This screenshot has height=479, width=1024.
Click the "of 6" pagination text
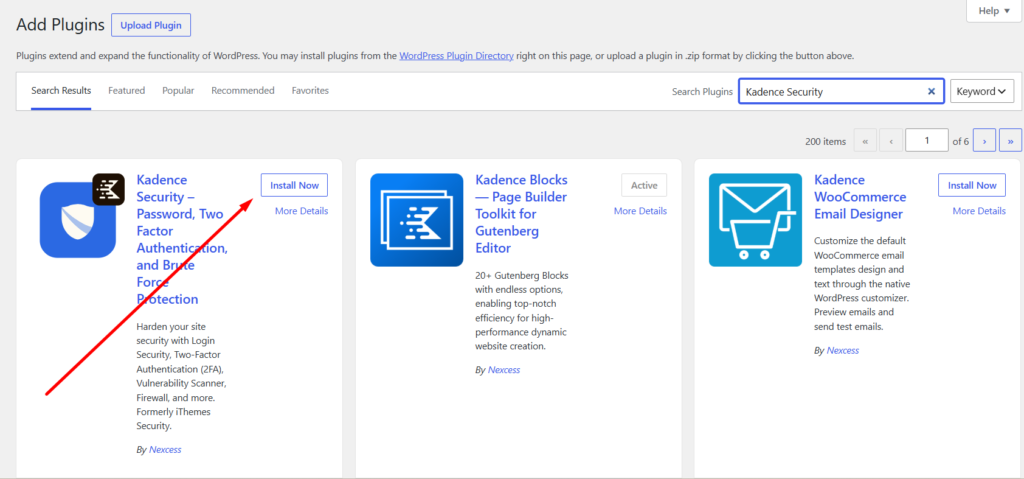[961, 141]
